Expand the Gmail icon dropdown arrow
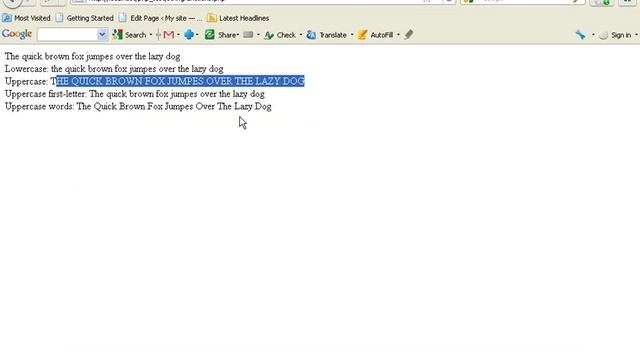640x360 pixels. [x=178, y=35]
